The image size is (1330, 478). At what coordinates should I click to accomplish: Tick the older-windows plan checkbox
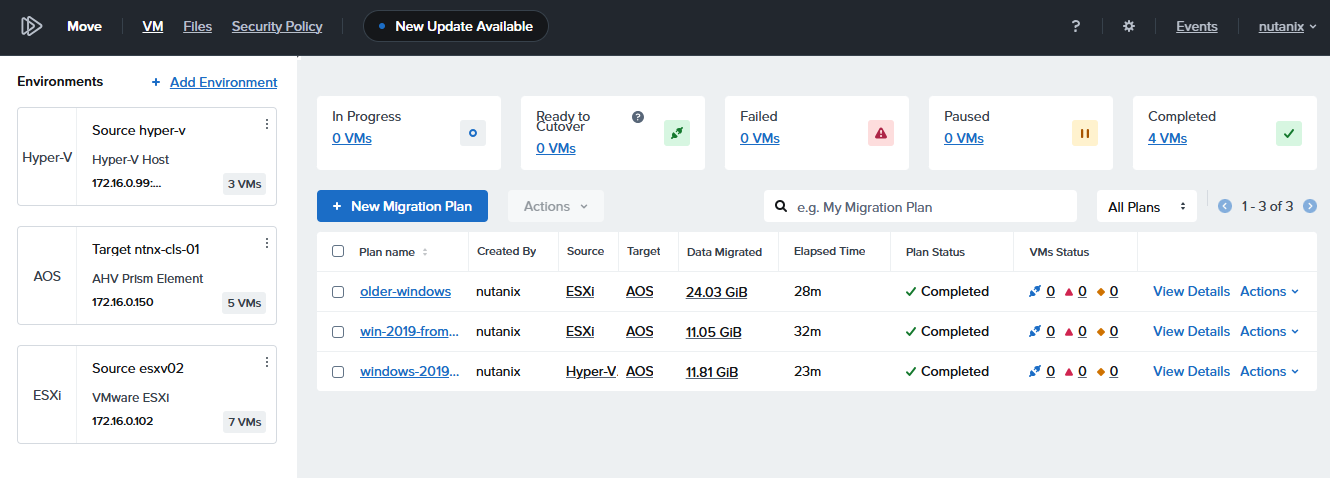point(338,292)
